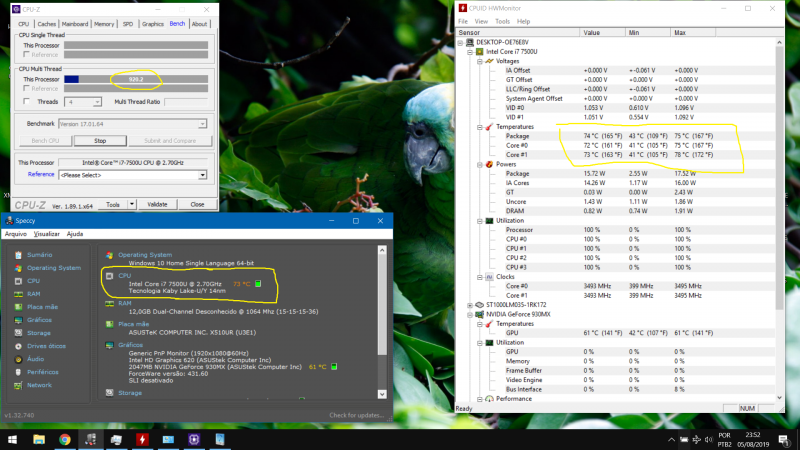Open Sumário icon in Speccy sidebar

pyautogui.click(x=18, y=255)
